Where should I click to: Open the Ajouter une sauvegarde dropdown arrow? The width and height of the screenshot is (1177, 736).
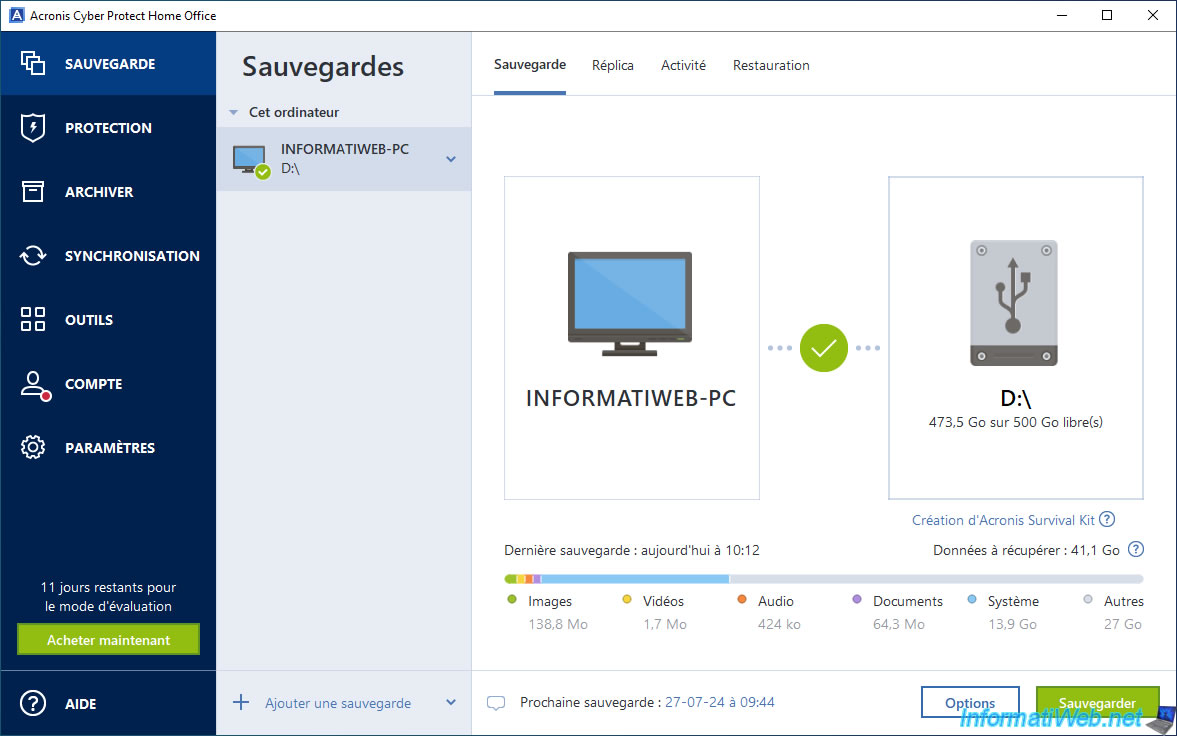(x=451, y=703)
